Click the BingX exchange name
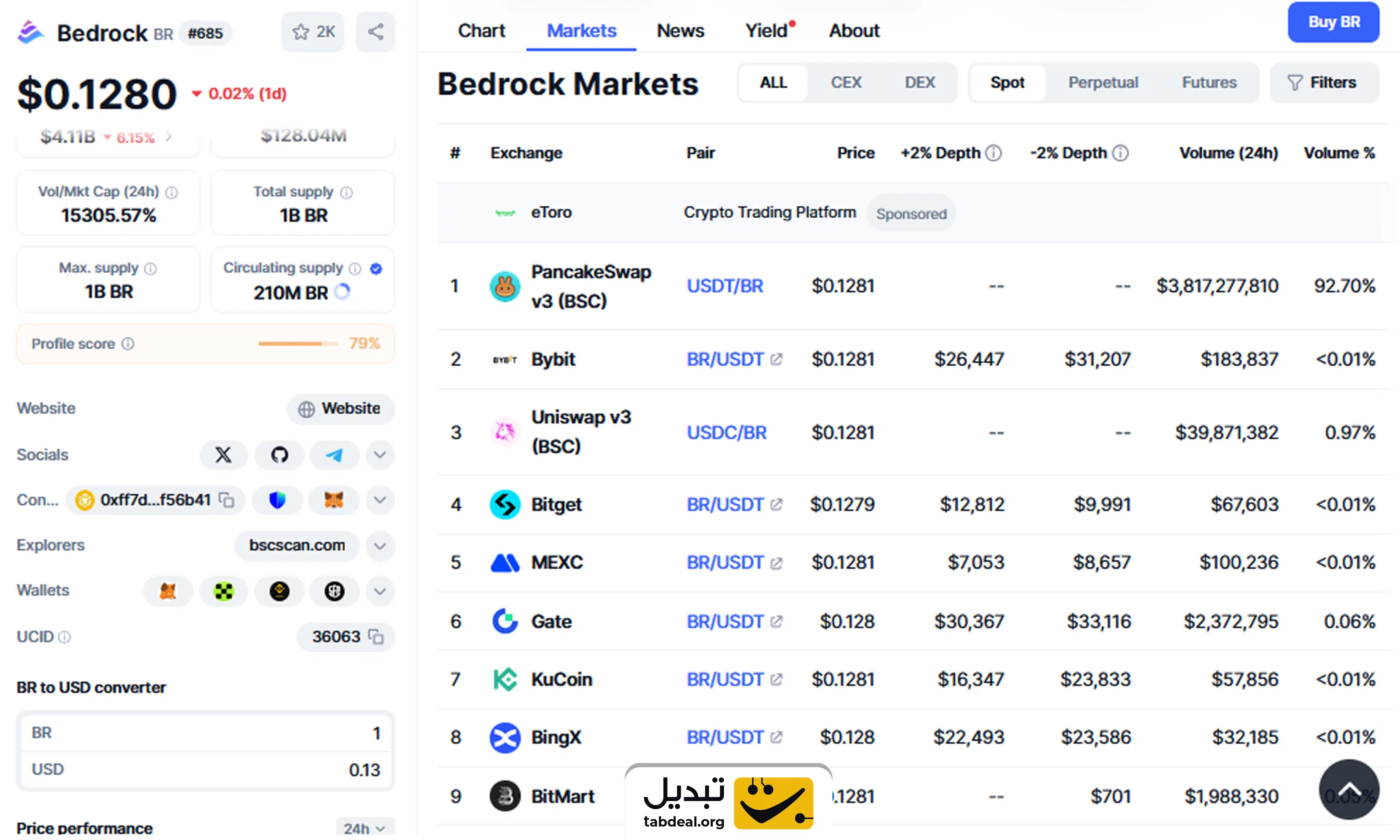The image size is (1400, 840). 556,738
